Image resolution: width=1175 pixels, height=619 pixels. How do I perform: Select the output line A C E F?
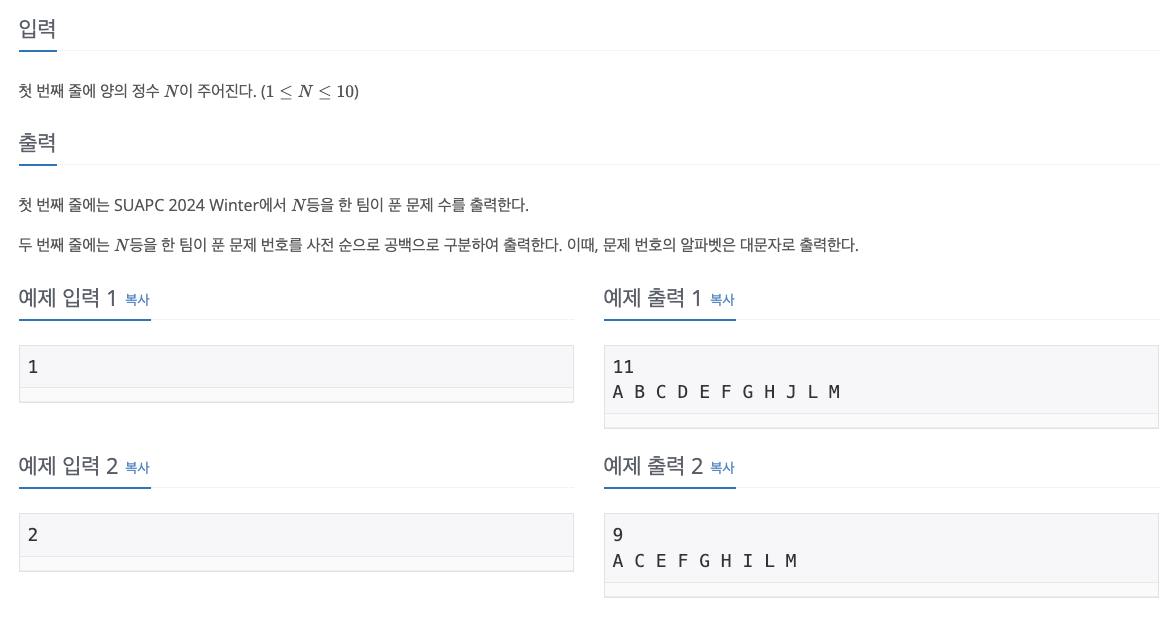[704, 561]
